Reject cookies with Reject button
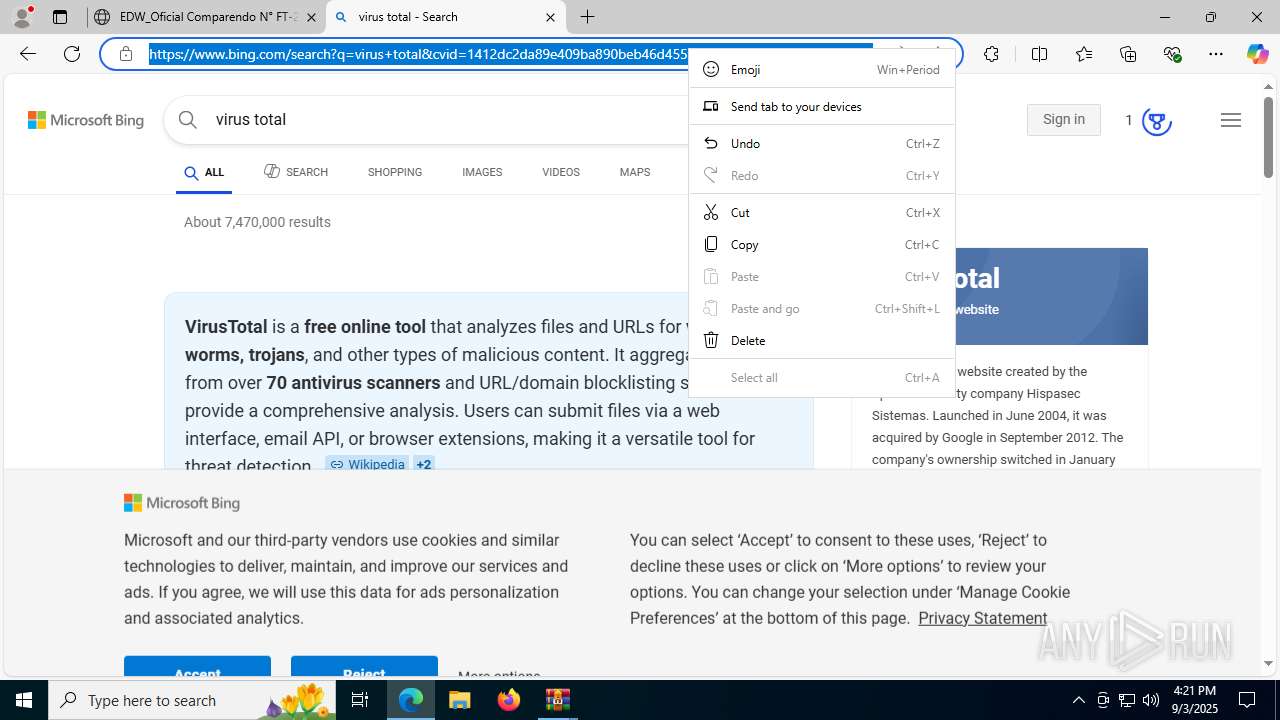Screen dimensions: 1280x720 (364, 666)
